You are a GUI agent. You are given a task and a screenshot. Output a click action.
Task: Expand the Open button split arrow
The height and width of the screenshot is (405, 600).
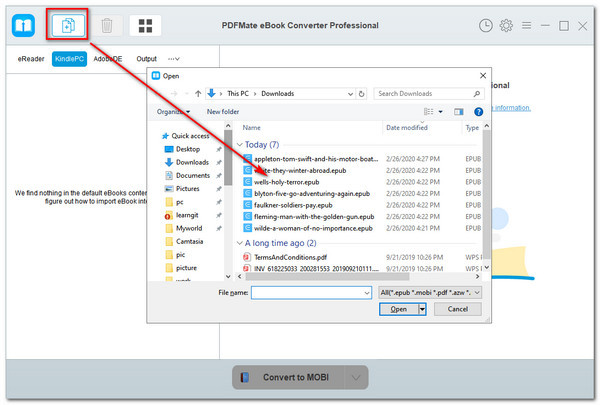click(x=422, y=309)
